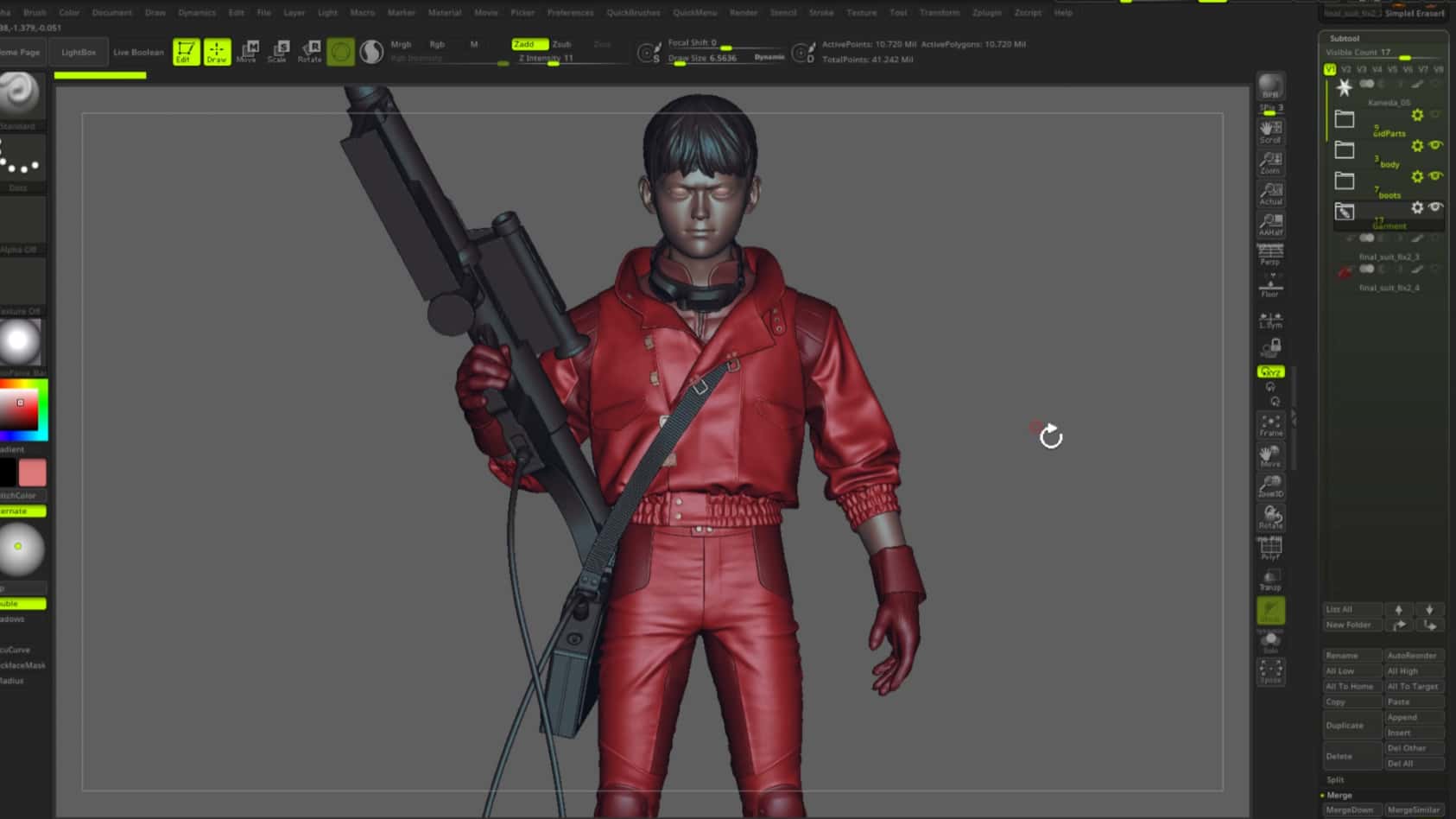1456x819 pixels.
Task: Click the Zoom canvas icon
Action: (1270, 162)
